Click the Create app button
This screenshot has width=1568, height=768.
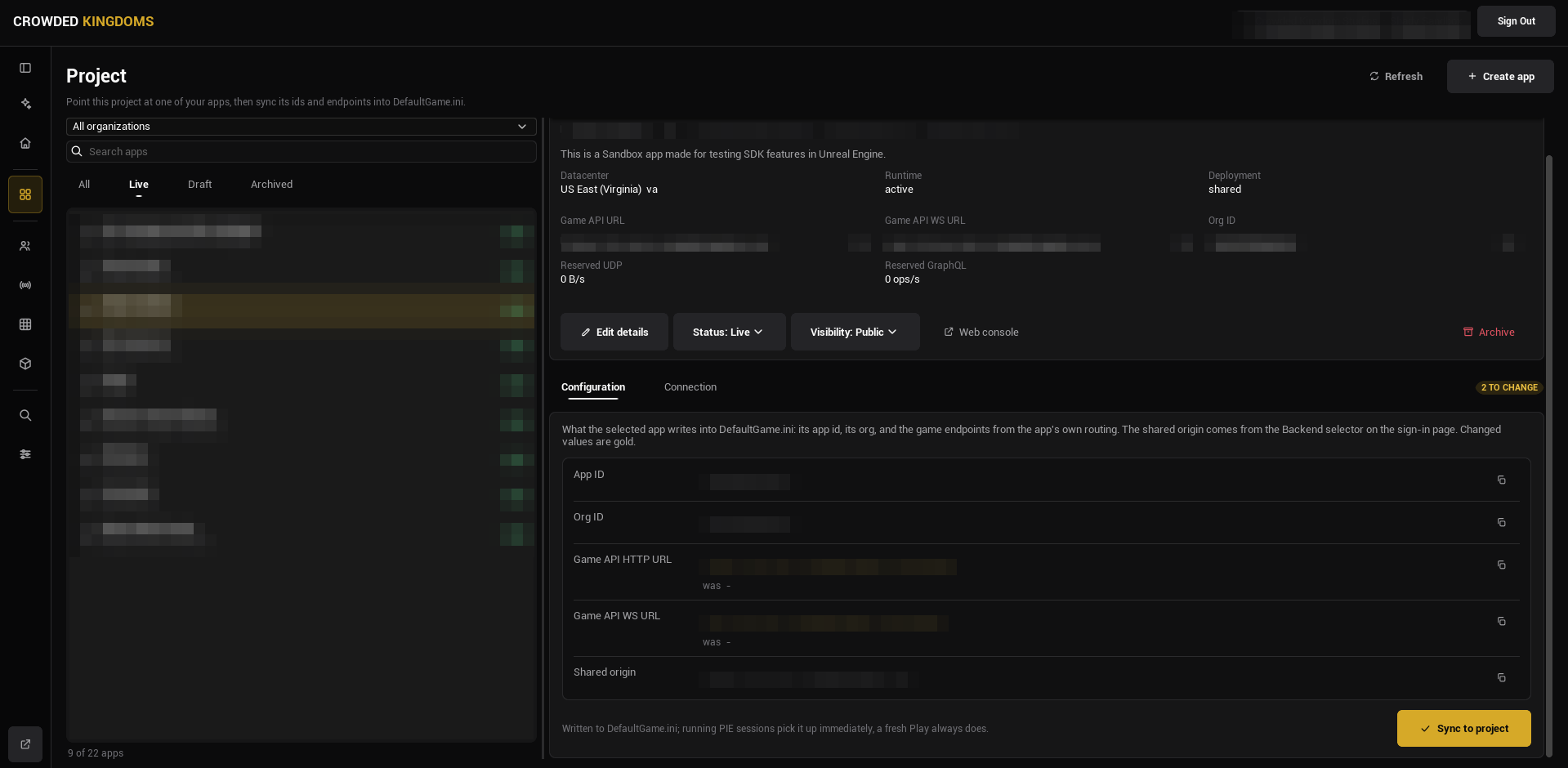[x=1500, y=76]
